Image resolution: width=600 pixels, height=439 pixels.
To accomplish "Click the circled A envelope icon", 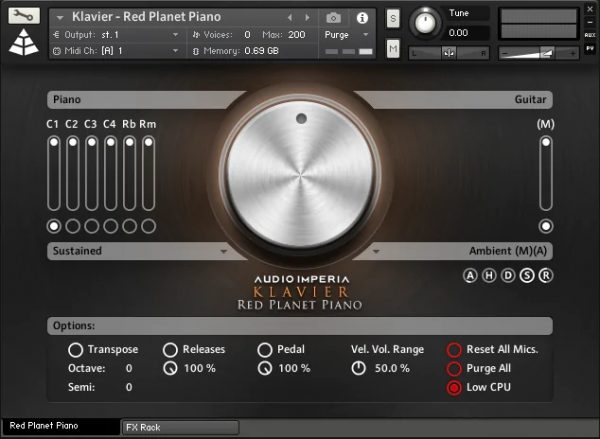I will pyautogui.click(x=470, y=276).
